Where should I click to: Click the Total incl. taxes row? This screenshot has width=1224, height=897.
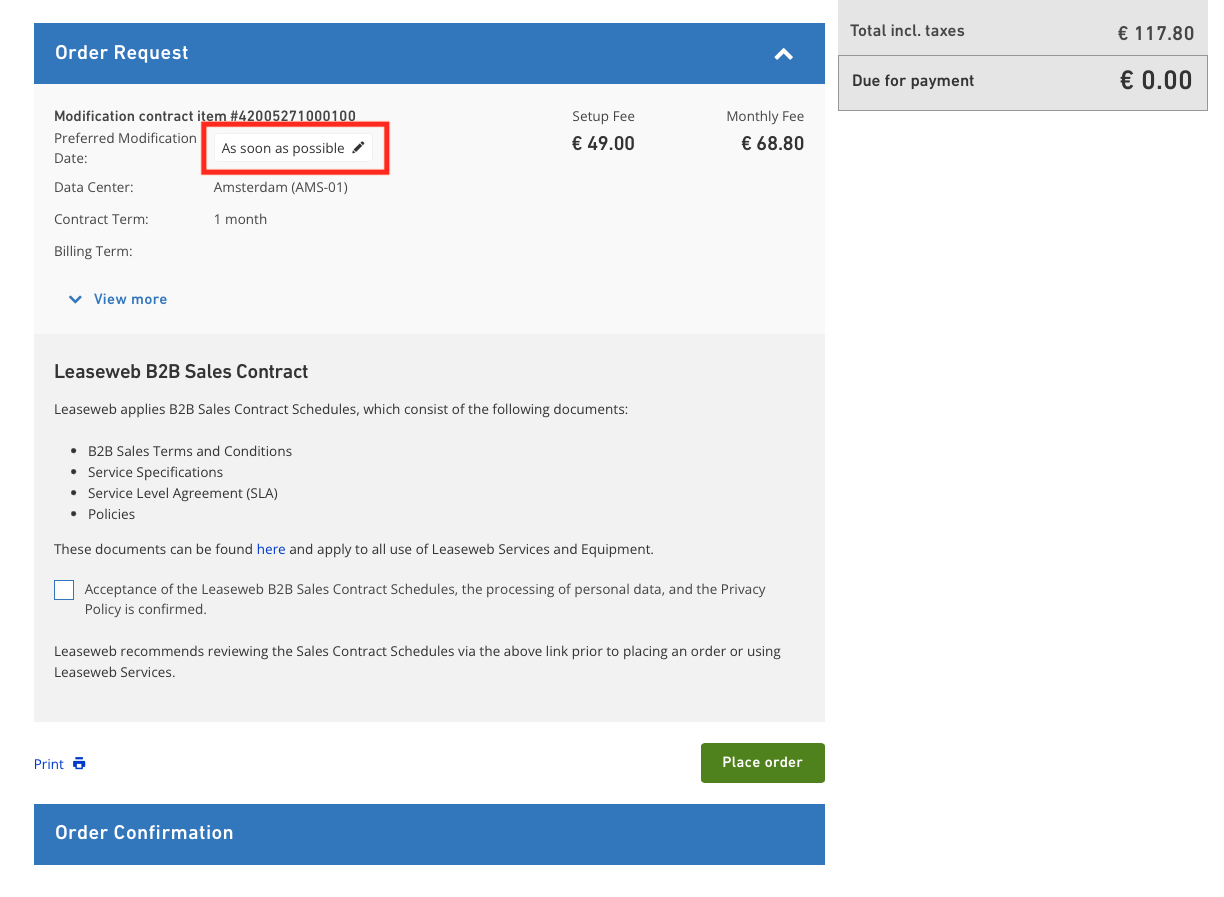(x=1021, y=32)
